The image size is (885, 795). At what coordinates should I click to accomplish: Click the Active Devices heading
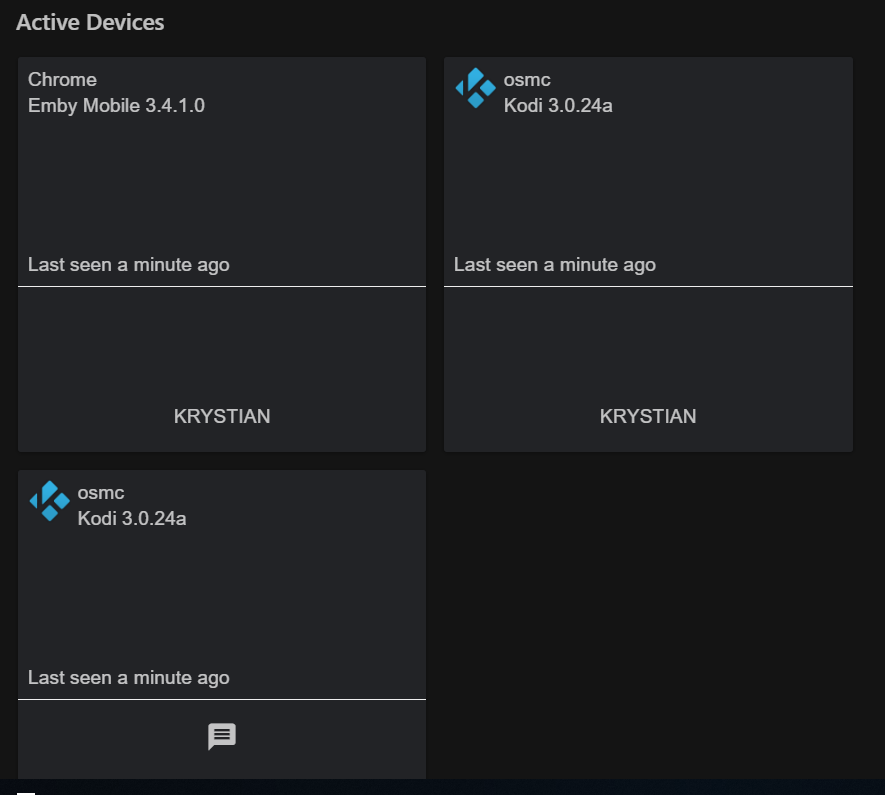(x=90, y=22)
